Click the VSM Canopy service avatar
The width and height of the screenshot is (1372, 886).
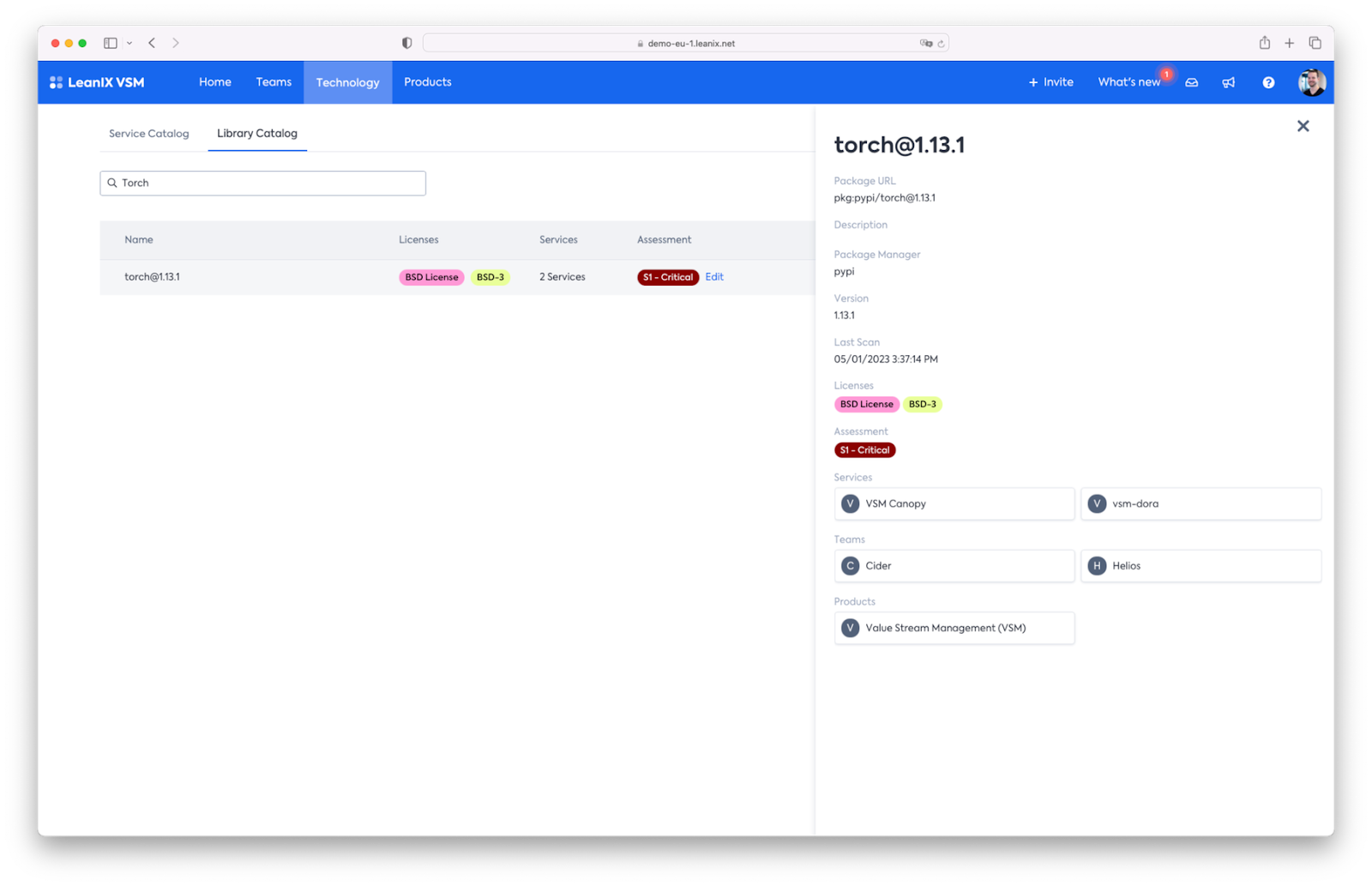pos(850,503)
